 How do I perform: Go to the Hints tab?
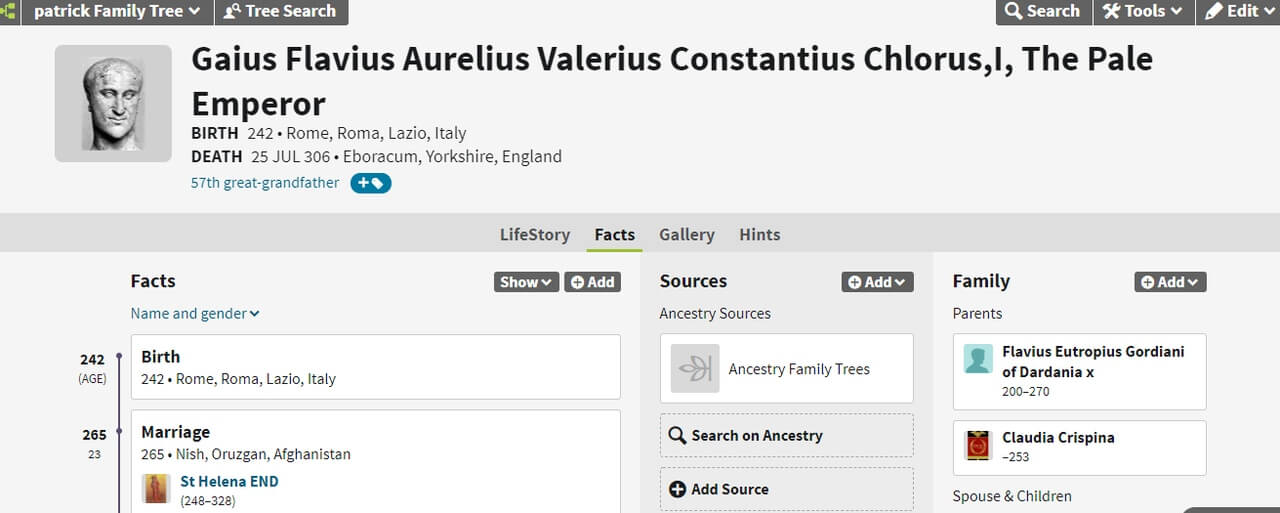point(760,234)
